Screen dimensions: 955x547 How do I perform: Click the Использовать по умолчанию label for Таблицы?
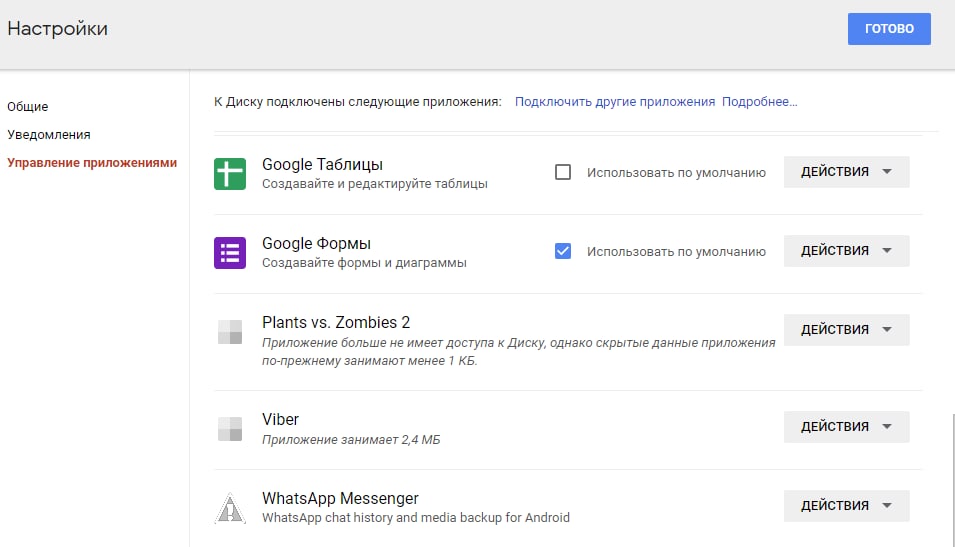[x=676, y=173]
